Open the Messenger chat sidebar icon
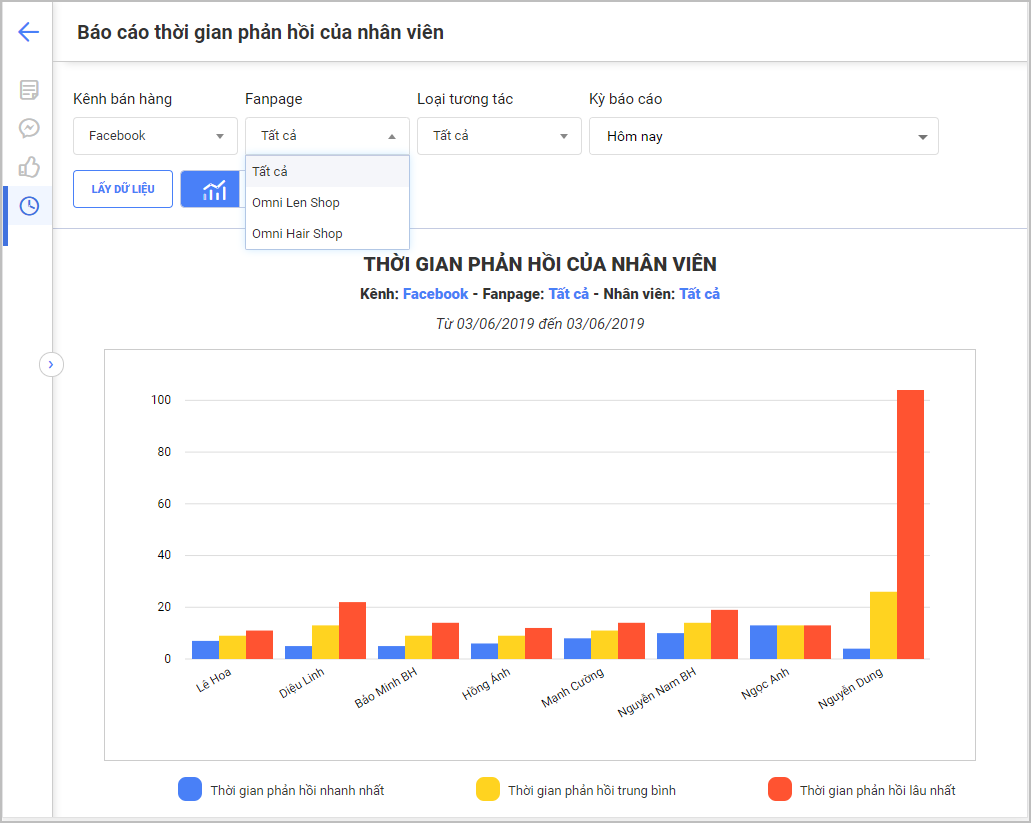The width and height of the screenshot is (1031, 823). (x=29, y=128)
